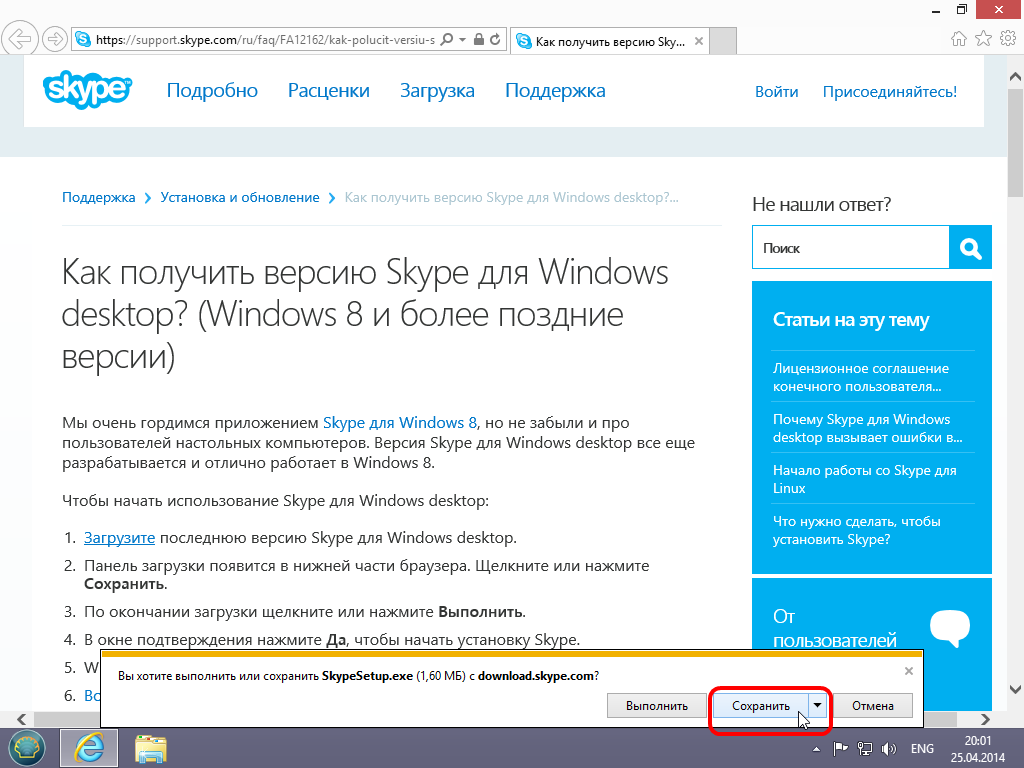Click Выполнить button in download bar
This screenshot has height=768, width=1024.
click(656, 706)
